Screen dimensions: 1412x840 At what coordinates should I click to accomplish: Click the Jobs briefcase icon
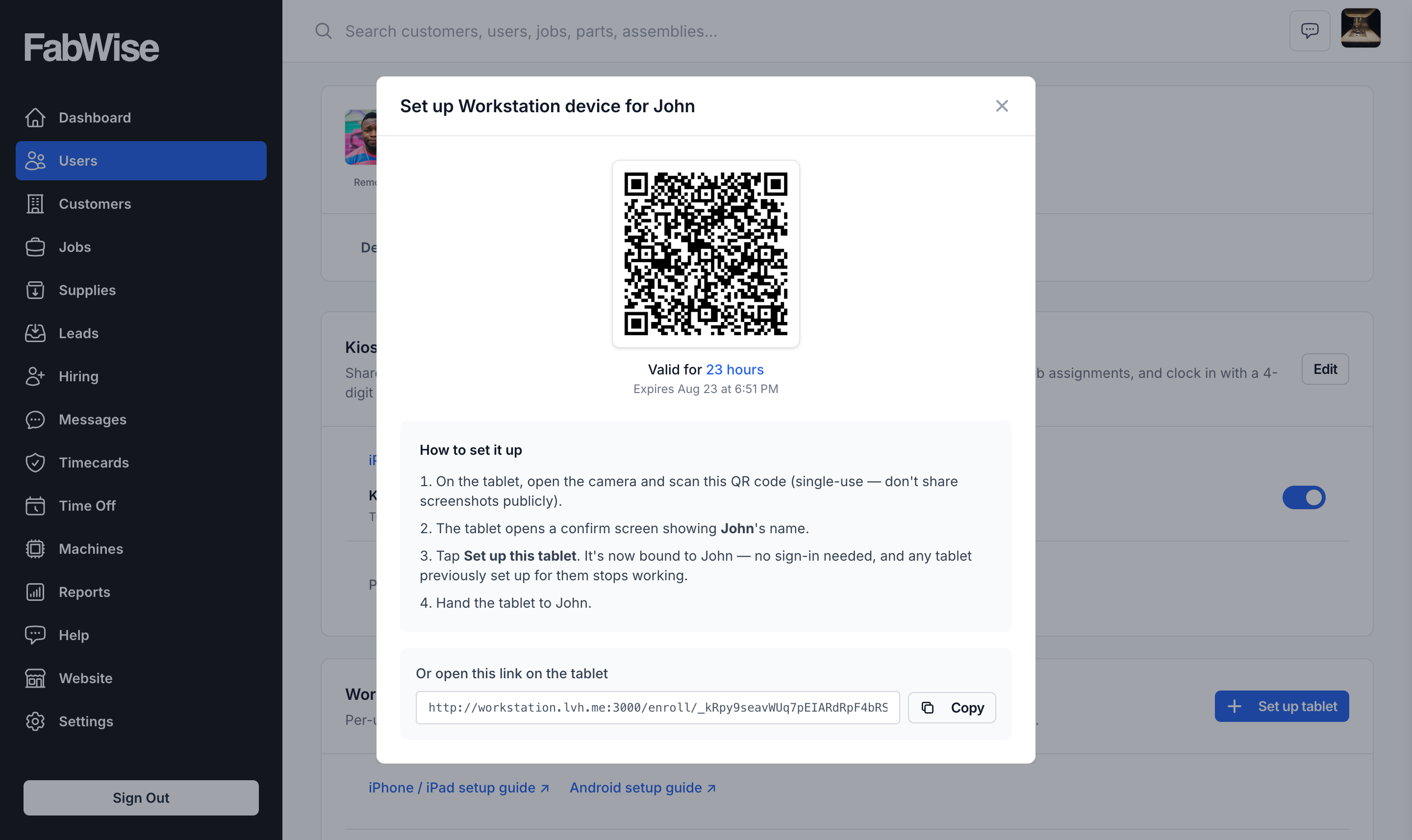point(35,247)
